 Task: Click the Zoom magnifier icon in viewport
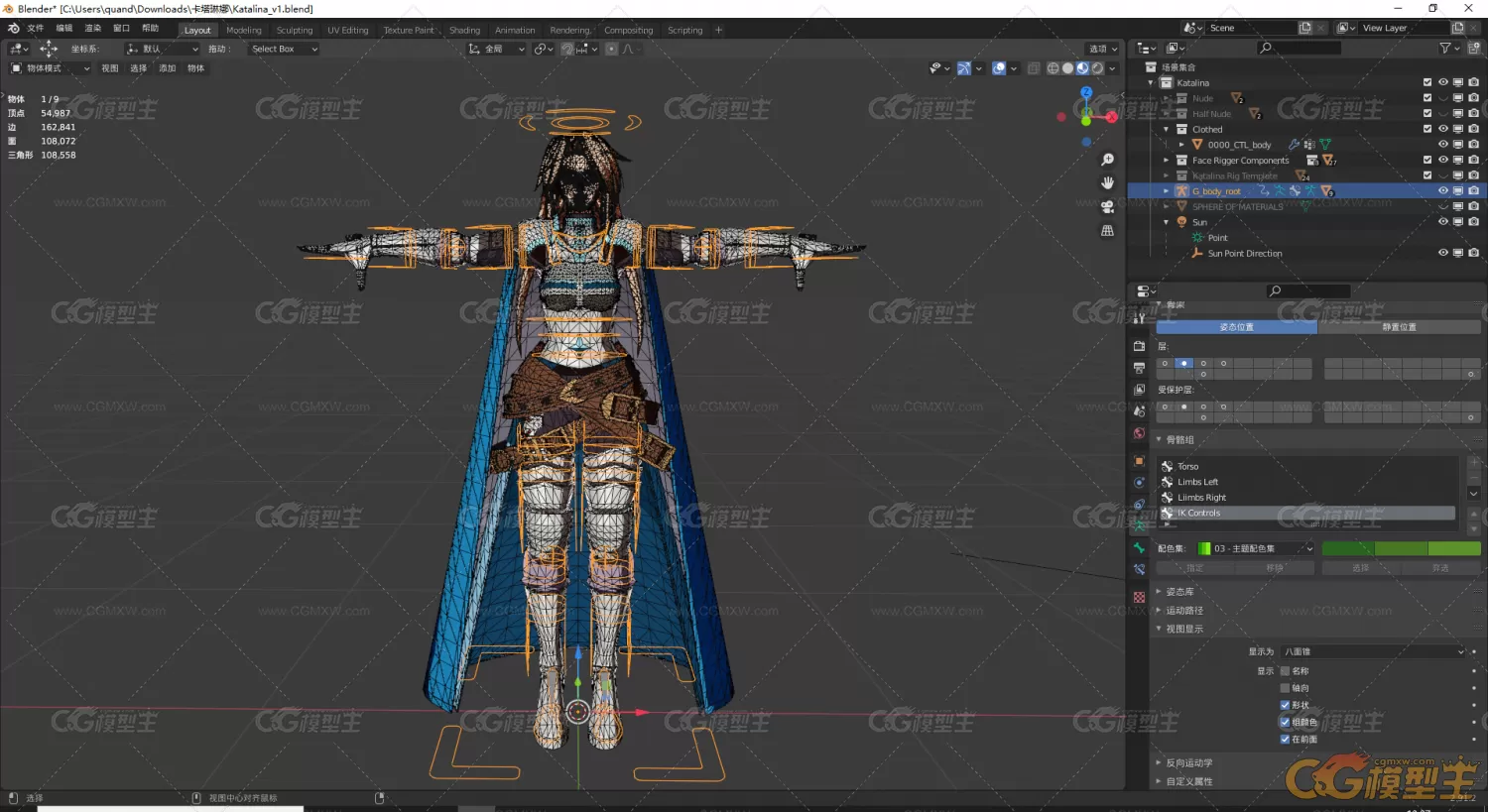click(1108, 160)
